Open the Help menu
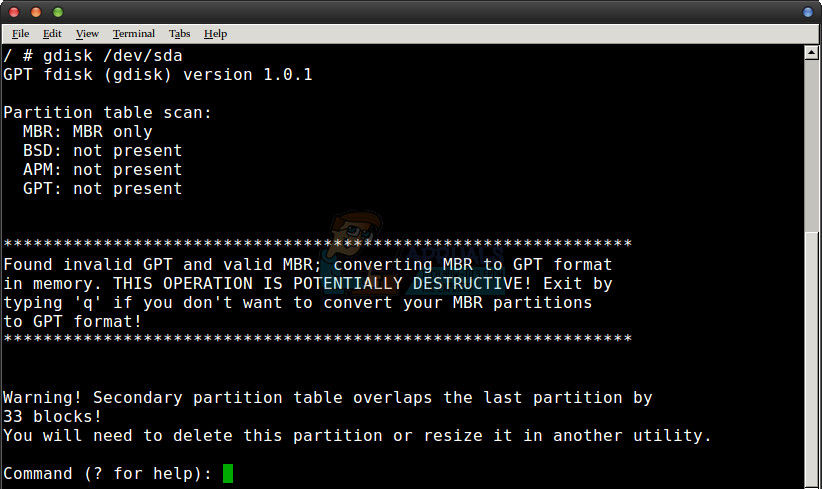The width and height of the screenshot is (822, 489). click(x=215, y=34)
